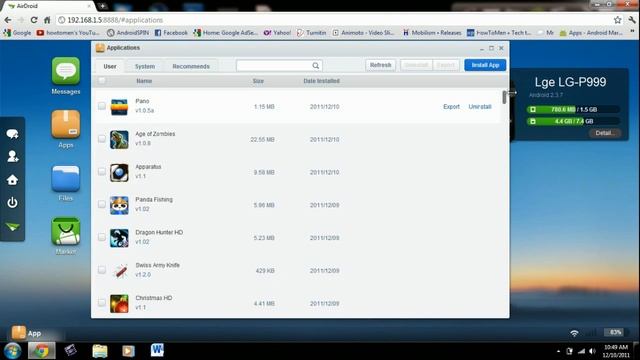Click the Pano app icon
The height and width of the screenshot is (360, 640).
[119, 107]
